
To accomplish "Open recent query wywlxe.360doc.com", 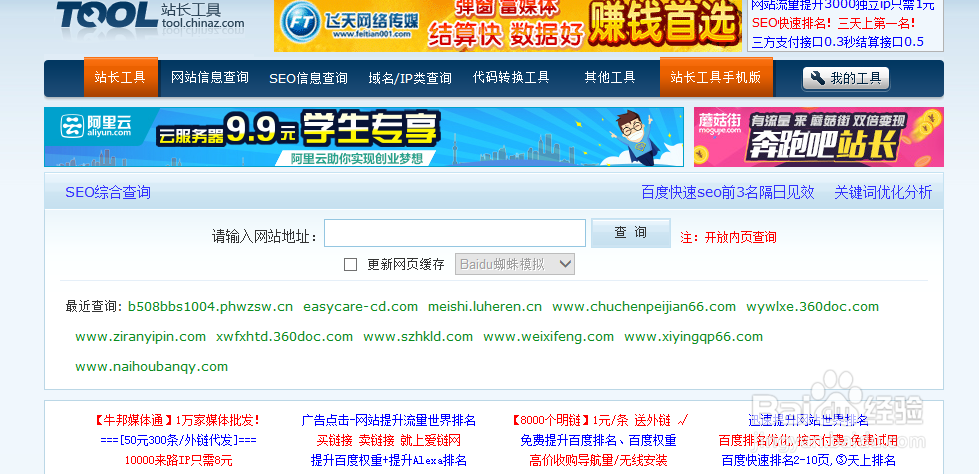I will 813,307.
